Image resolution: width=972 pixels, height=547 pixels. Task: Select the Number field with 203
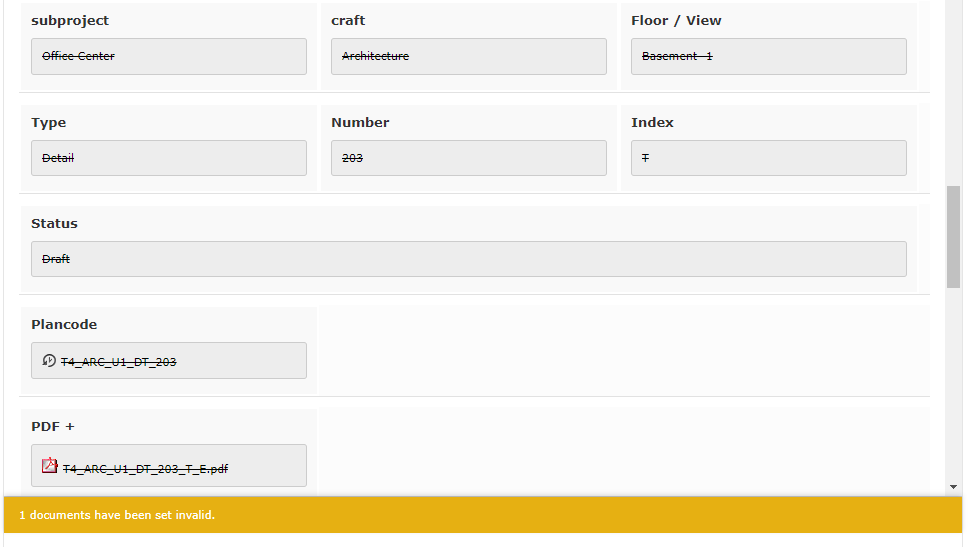468,158
